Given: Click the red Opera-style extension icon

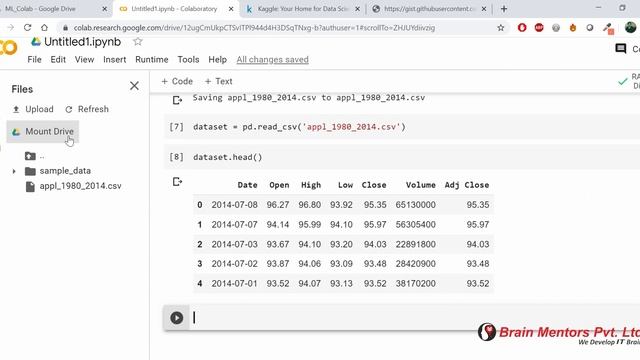Looking at the screenshot, I should pos(522,28).
